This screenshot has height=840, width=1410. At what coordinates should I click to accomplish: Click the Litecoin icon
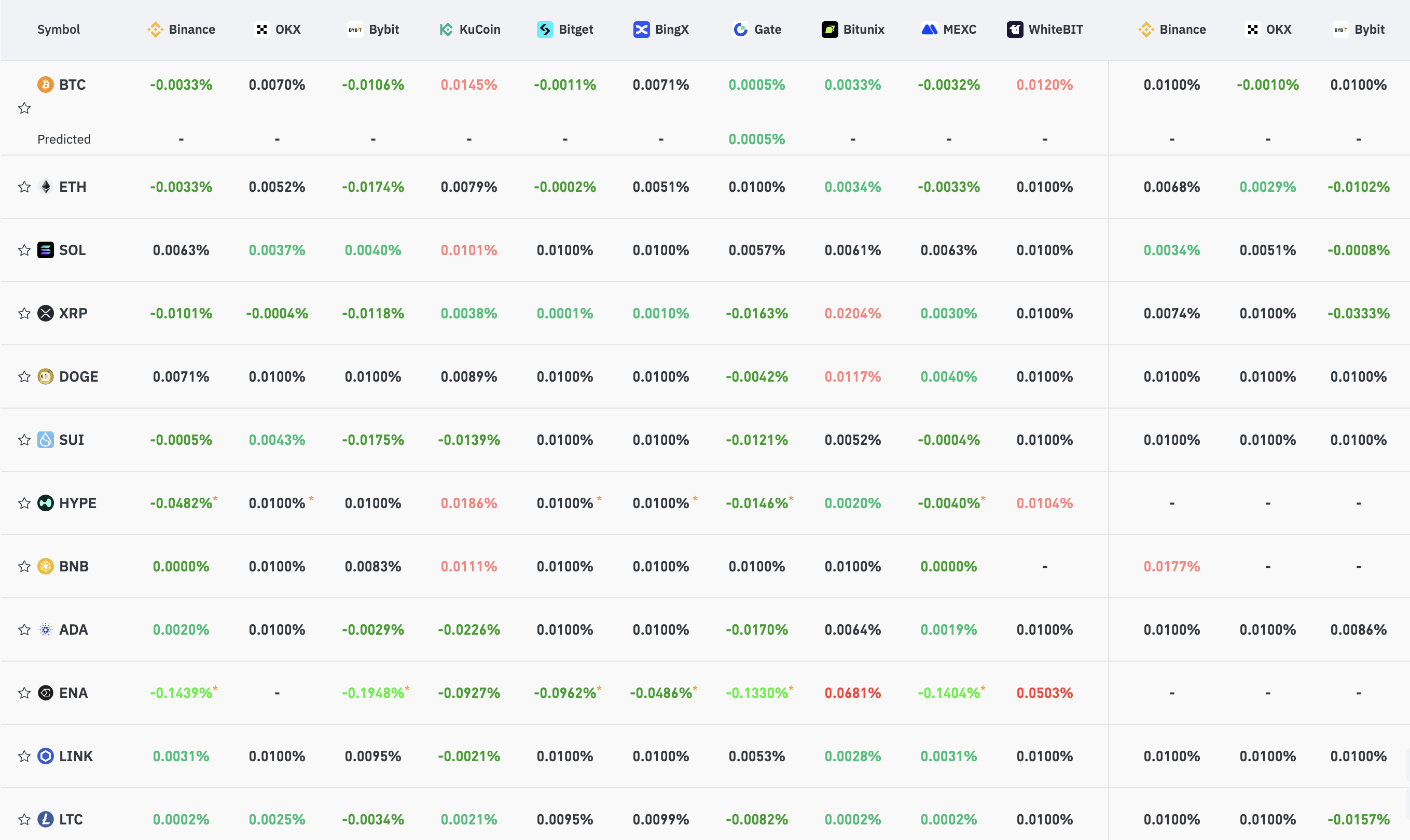[x=45, y=819]
